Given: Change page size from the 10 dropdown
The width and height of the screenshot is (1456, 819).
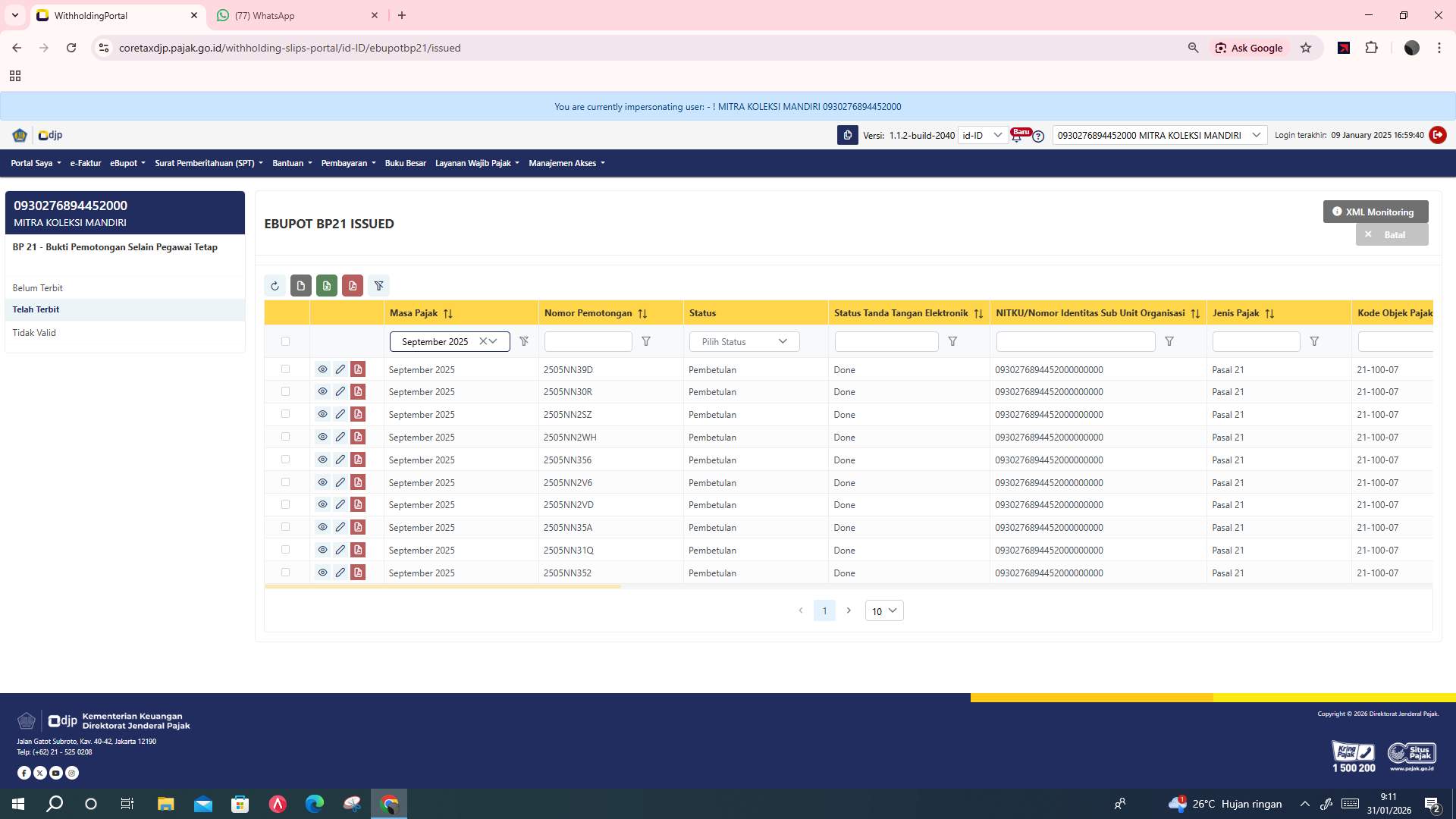Looking at the screenshot, I should [883, 610].
